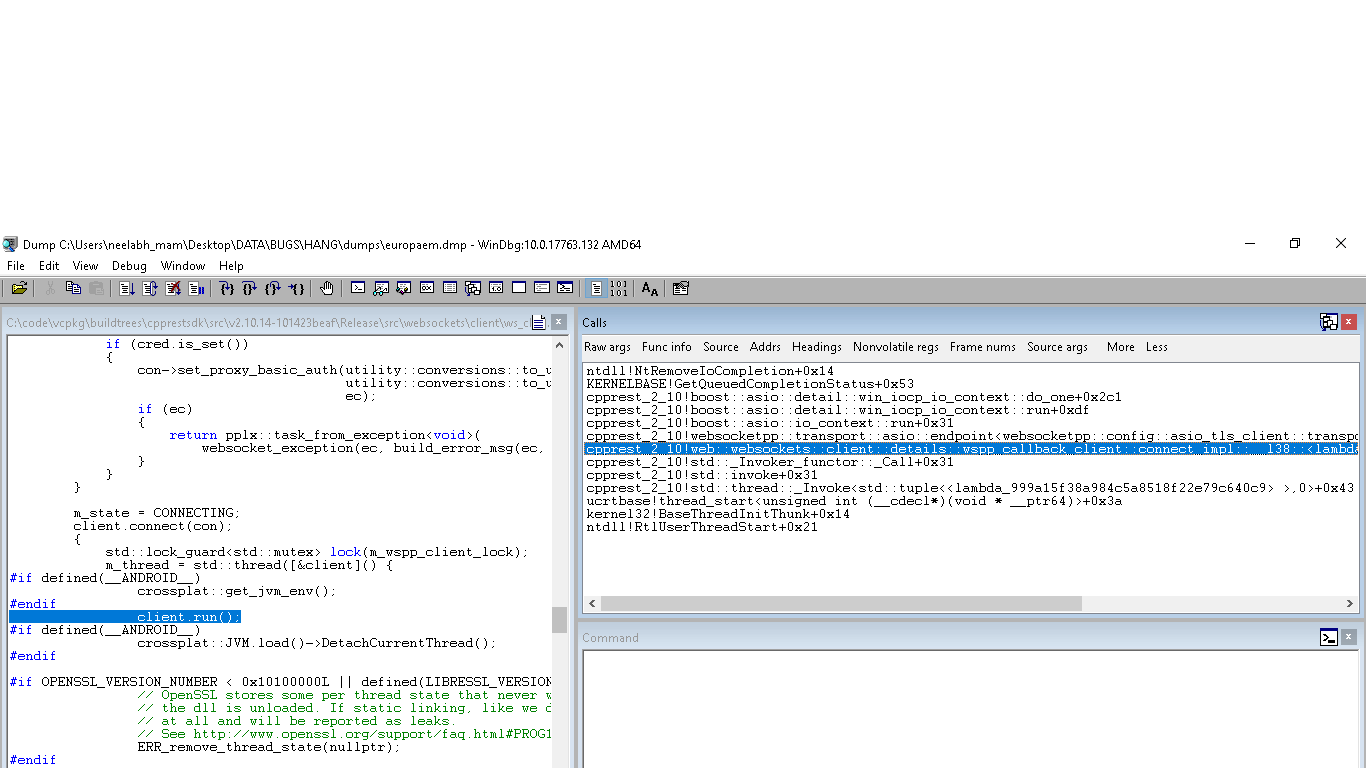
Task: Click the Less button in Calls pane
Action: pos(1156,347)
